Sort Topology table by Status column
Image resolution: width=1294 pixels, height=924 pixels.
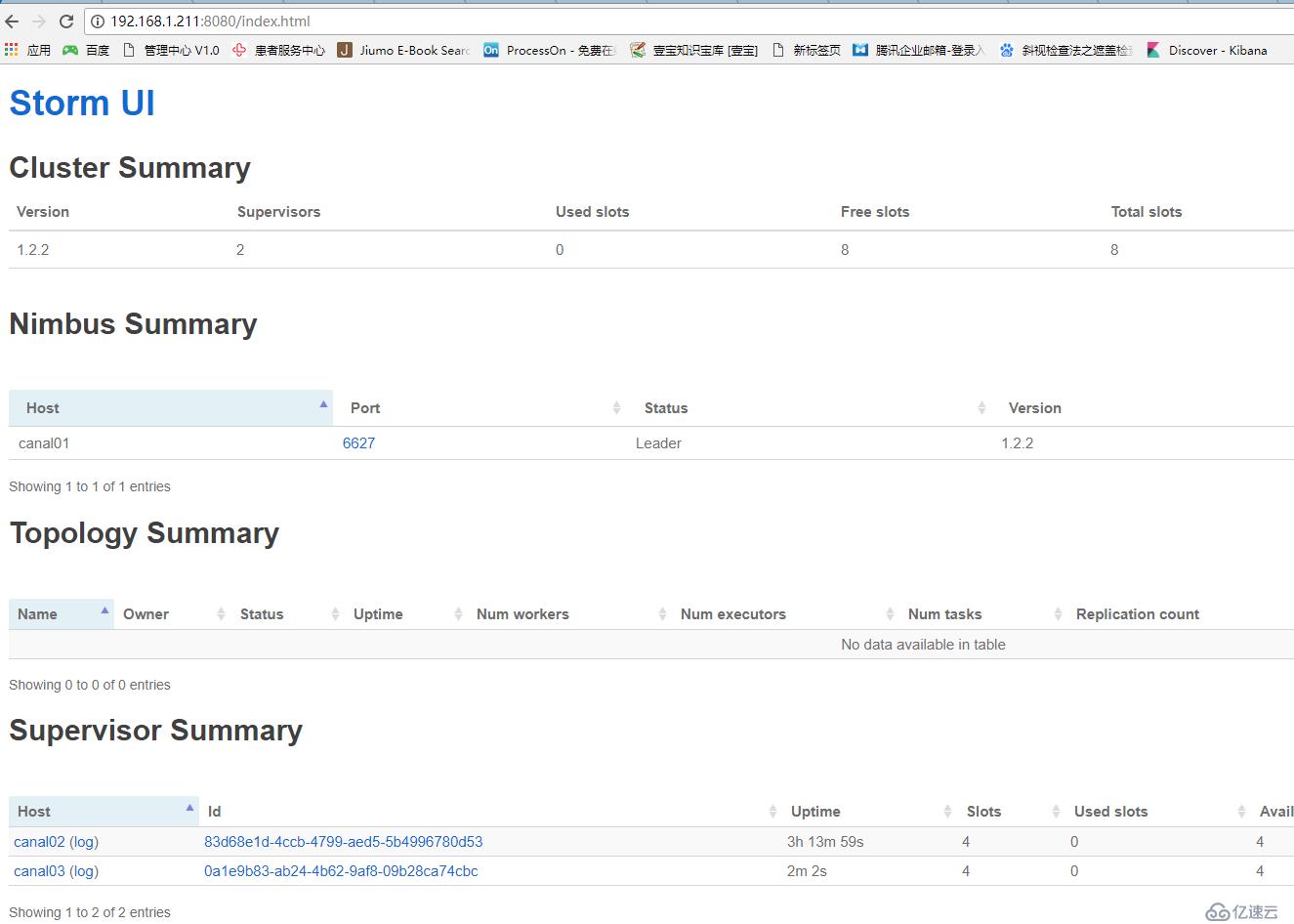click(x=288, y=613)
